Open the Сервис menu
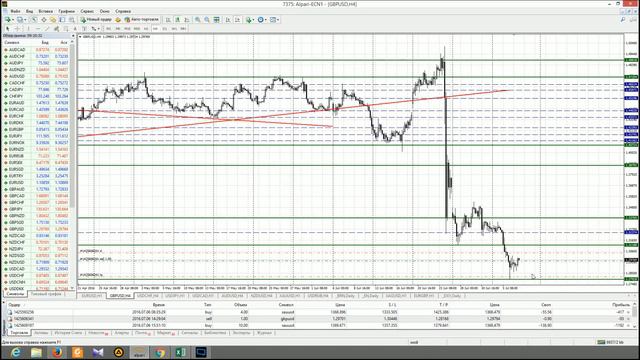This screenshot has width=640, height=360. [x=87, y=11]
